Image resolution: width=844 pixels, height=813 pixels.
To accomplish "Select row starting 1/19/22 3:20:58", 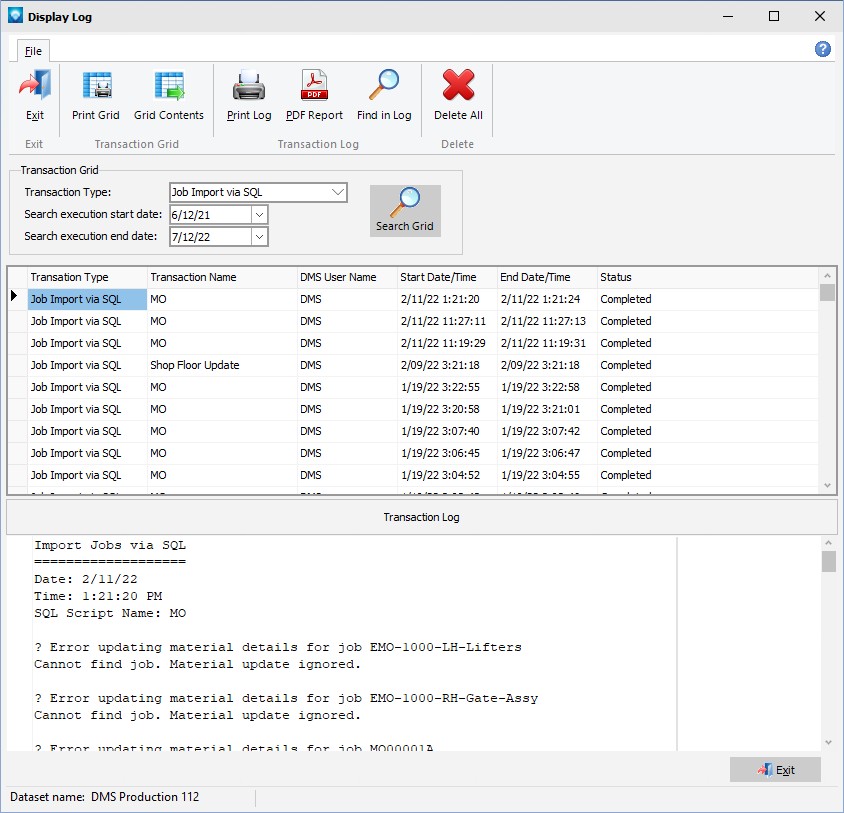I will point(413,409).
